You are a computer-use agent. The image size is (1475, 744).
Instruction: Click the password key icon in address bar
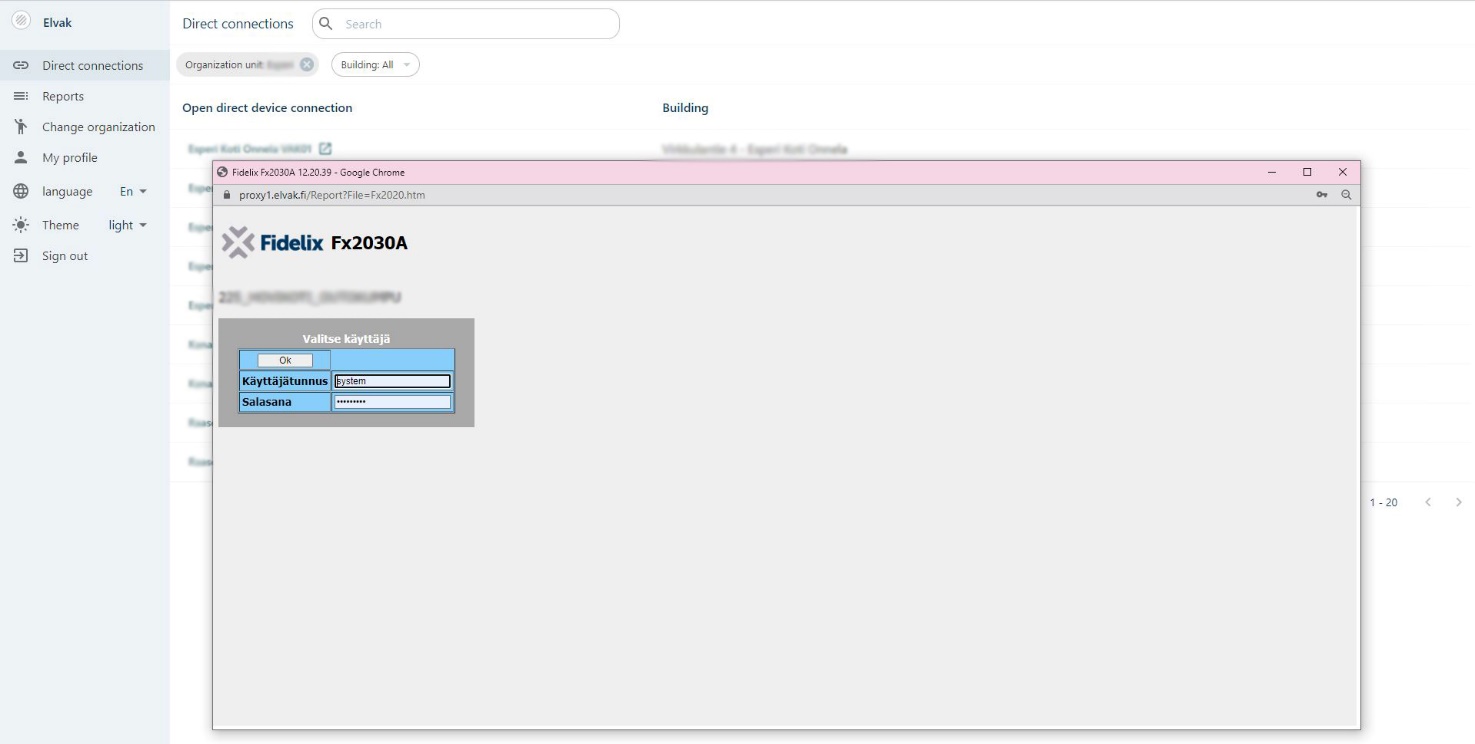[x=1322, y=195]
